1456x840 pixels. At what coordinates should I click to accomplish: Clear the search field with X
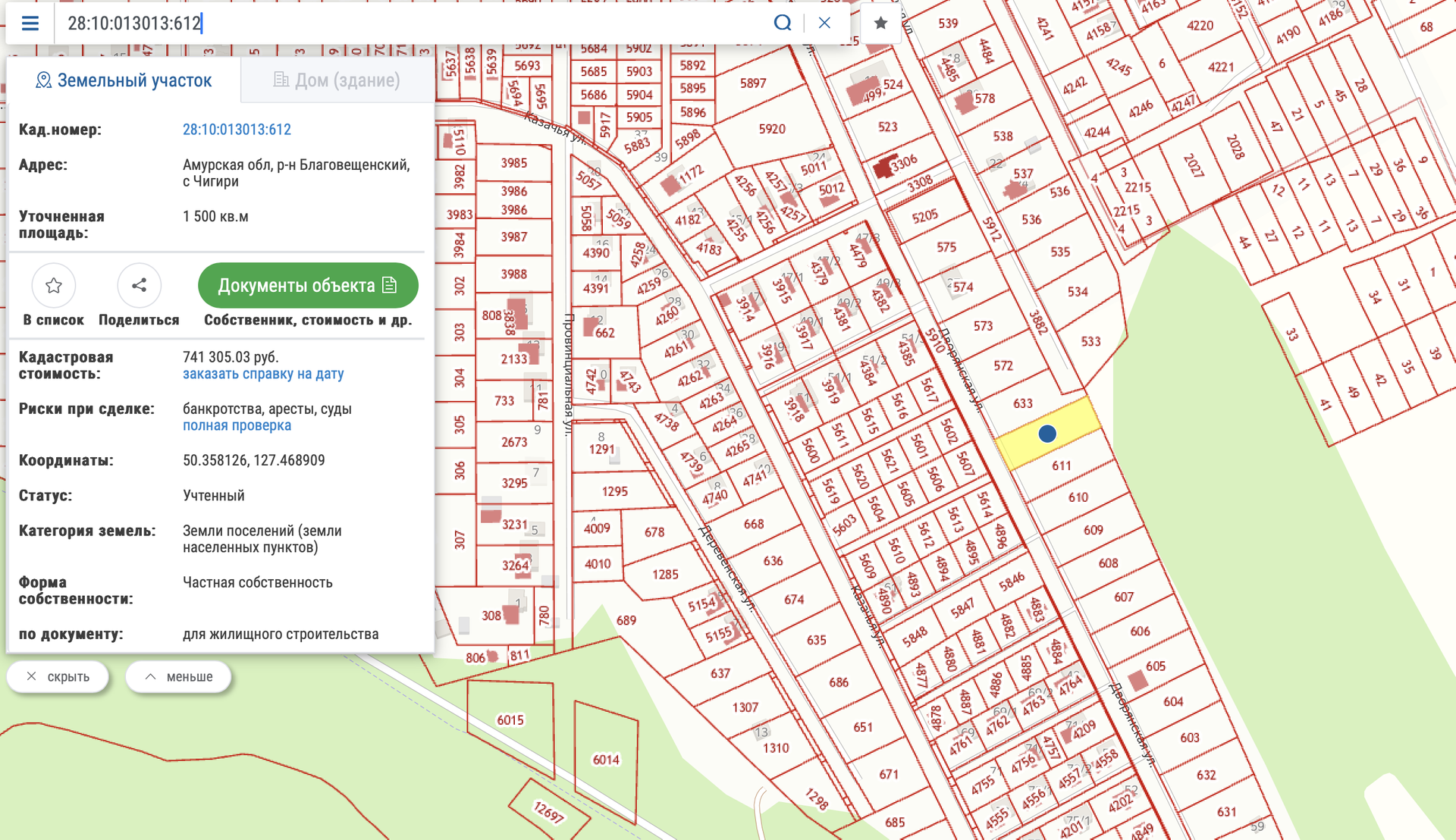[x=824, y=24]
